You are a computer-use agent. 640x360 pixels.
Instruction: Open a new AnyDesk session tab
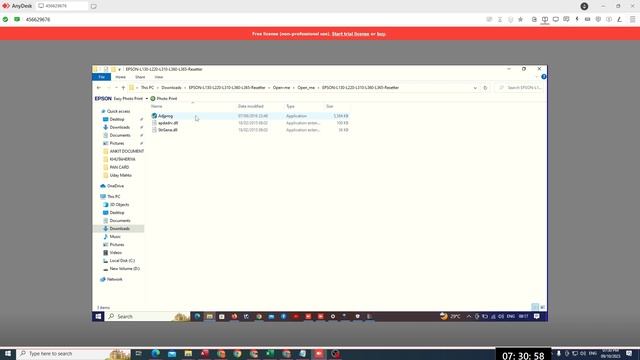[x=94, y=6]
